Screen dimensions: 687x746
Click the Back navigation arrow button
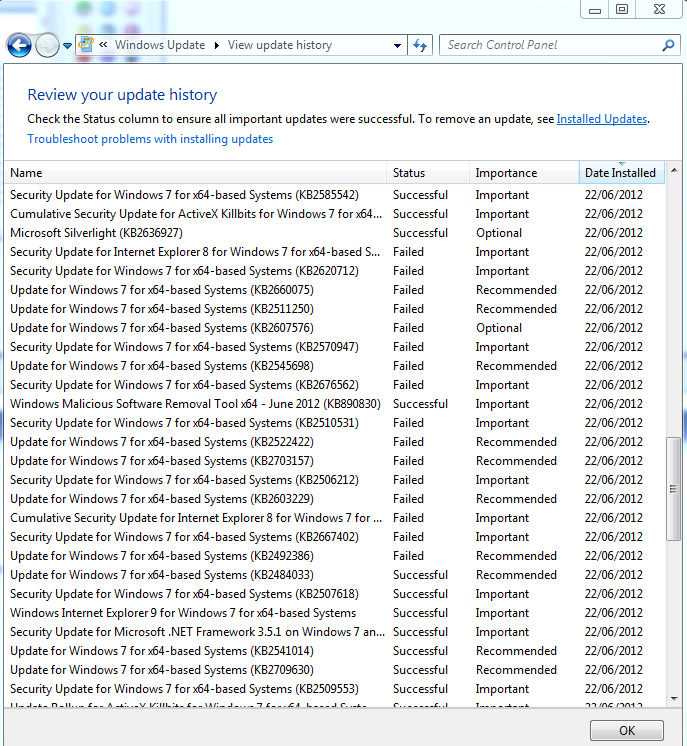(19, 46)
